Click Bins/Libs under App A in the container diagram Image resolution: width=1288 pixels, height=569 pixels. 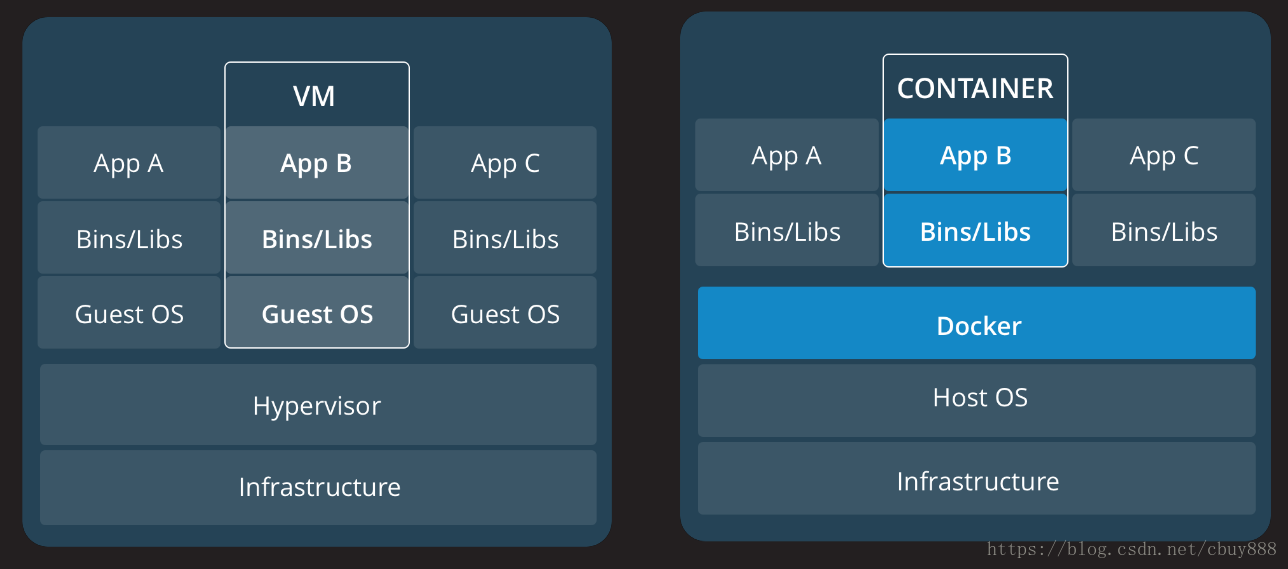787,230
